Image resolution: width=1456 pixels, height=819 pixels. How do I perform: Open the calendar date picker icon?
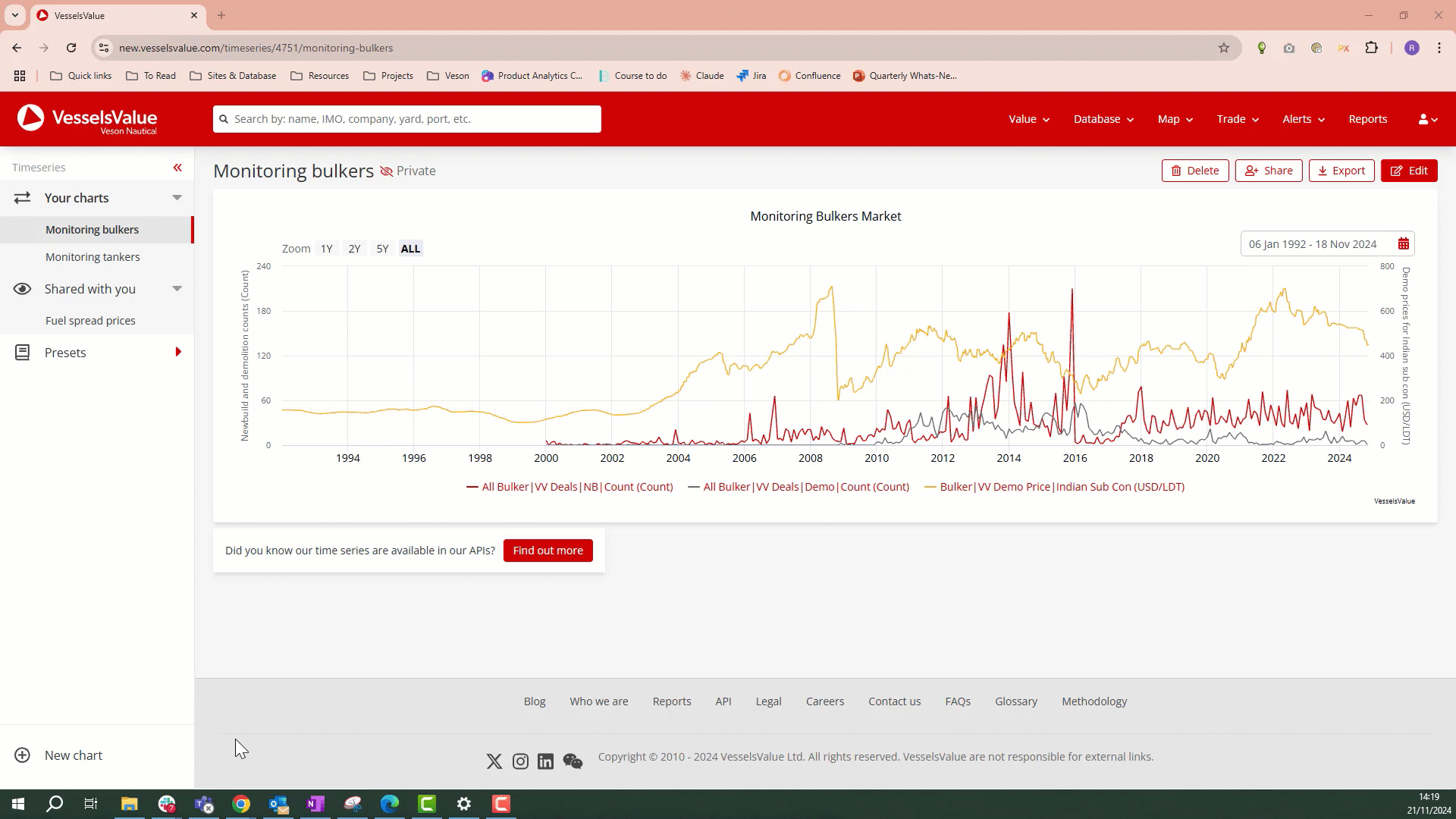[1404, 243]
